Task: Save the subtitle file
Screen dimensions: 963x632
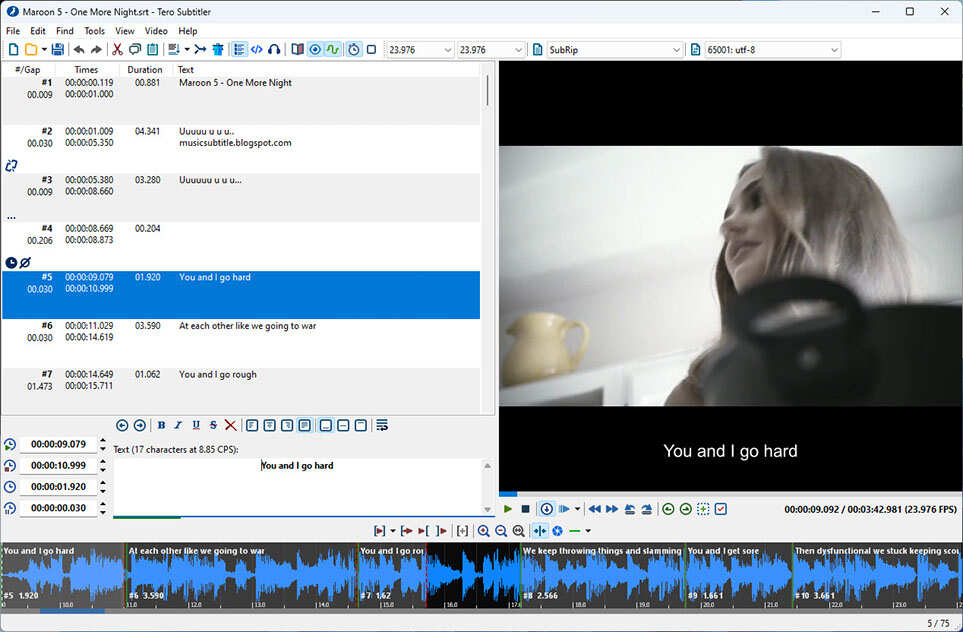Action: 58,50
